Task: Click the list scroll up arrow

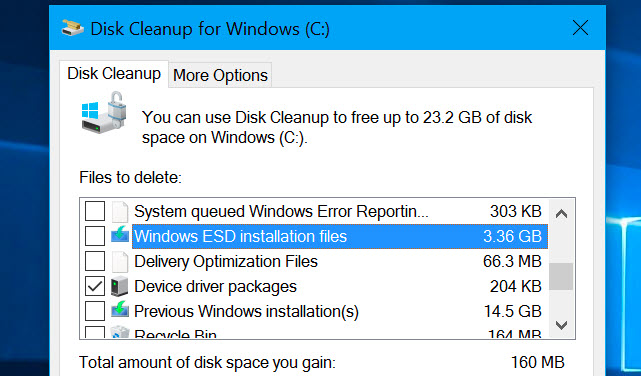Action: point(561,213)
